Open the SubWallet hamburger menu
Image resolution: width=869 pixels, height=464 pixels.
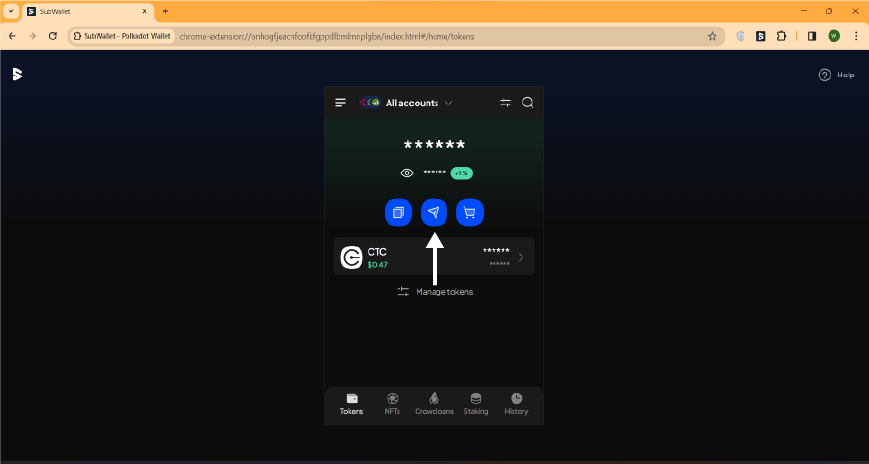click(340, 103)
